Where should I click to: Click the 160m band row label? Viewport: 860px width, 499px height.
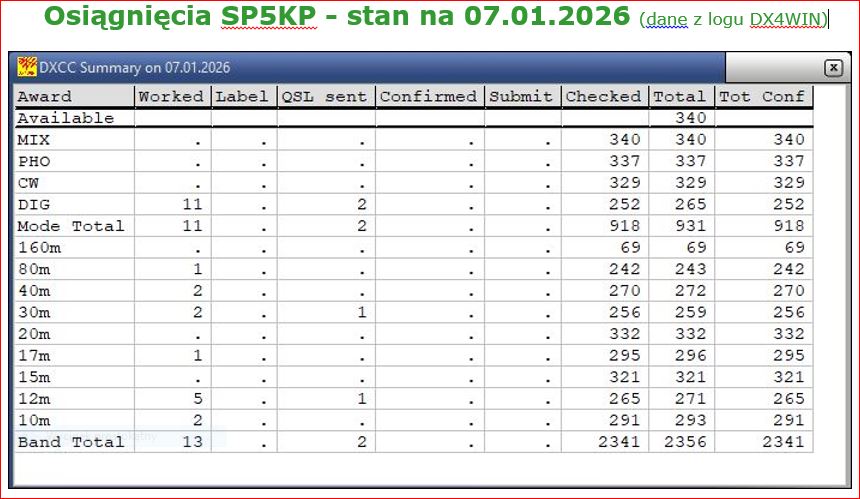pyautogui.click(x=39, y=247)
